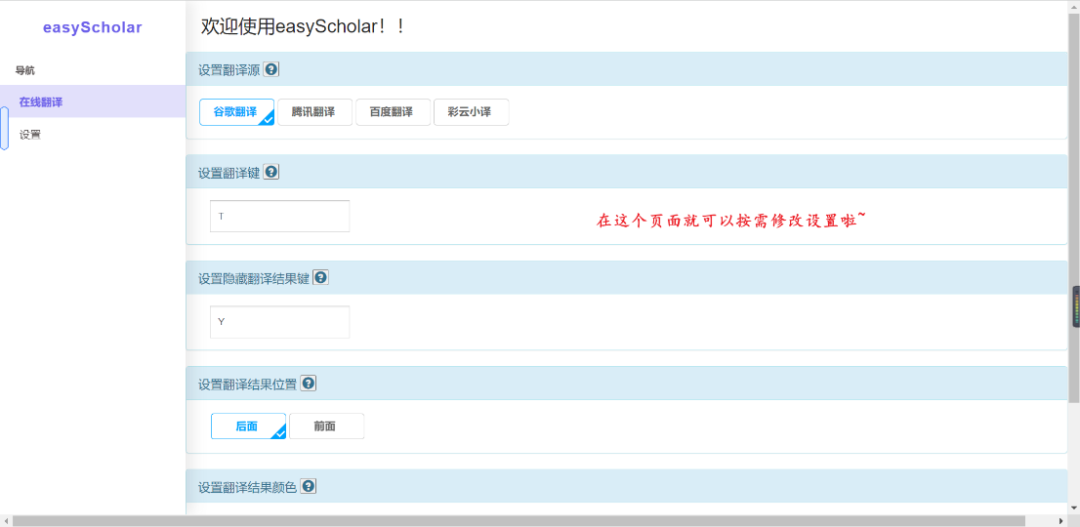Viewport: 1080px width, 527px height.
Task: Select 谷歌翻译 as translation source
Action: point(236,112)
